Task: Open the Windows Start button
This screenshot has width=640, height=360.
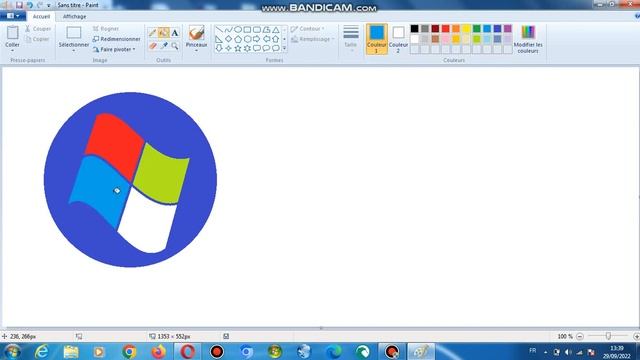Action: 12,351
